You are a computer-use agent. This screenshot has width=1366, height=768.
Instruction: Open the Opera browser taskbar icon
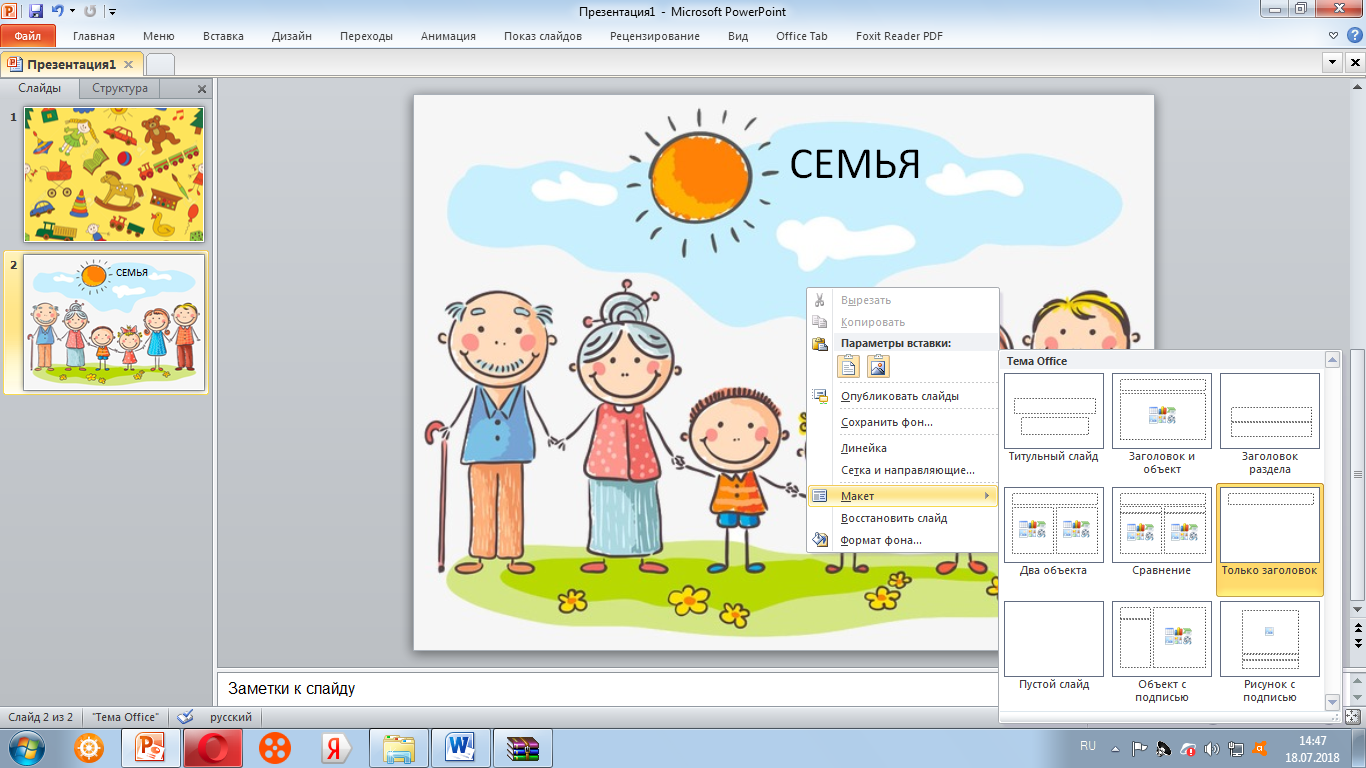pyautogui.click(x=212, y=748)
